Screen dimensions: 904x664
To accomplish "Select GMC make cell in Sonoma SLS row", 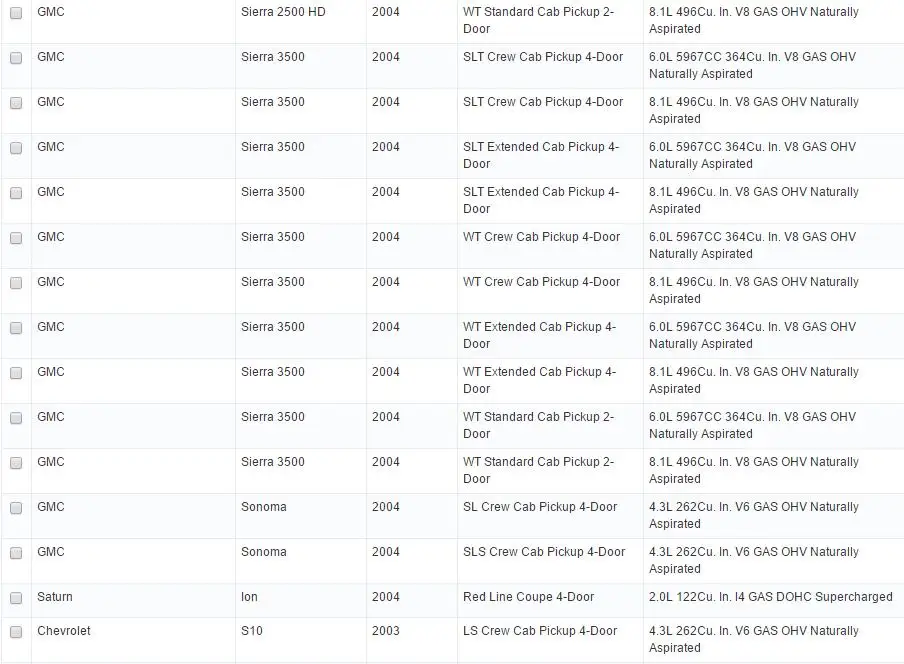I will (133, 561).
